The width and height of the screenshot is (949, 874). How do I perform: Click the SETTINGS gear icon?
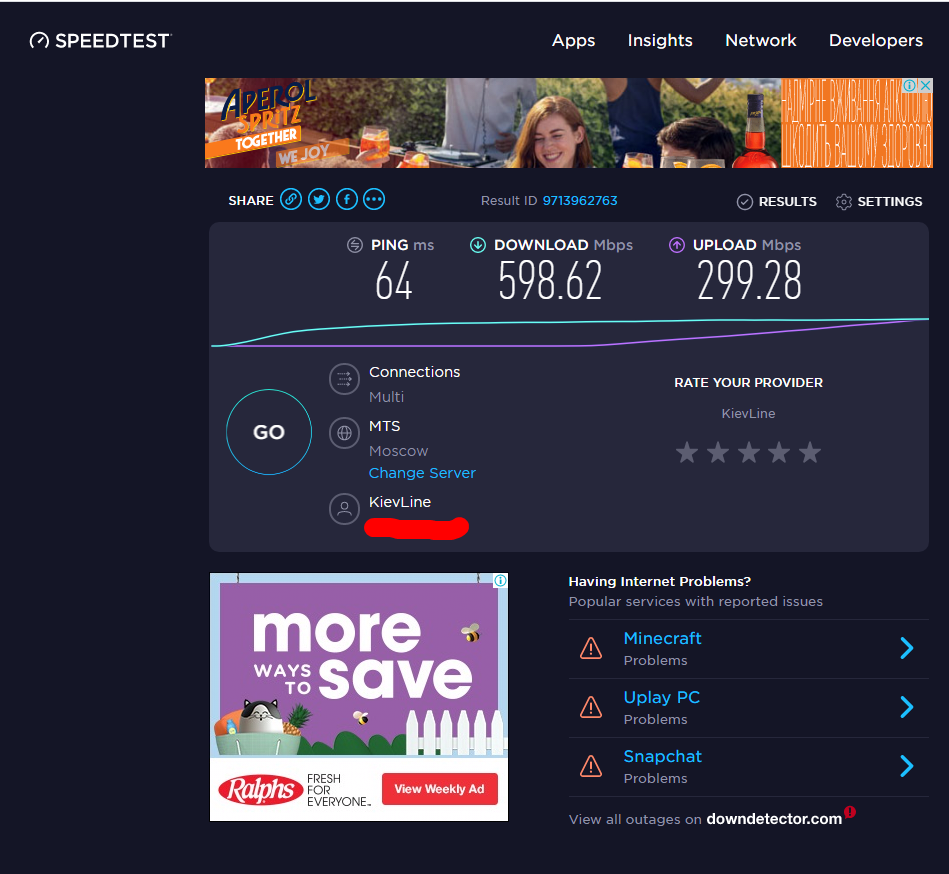(x=844, y=202)
